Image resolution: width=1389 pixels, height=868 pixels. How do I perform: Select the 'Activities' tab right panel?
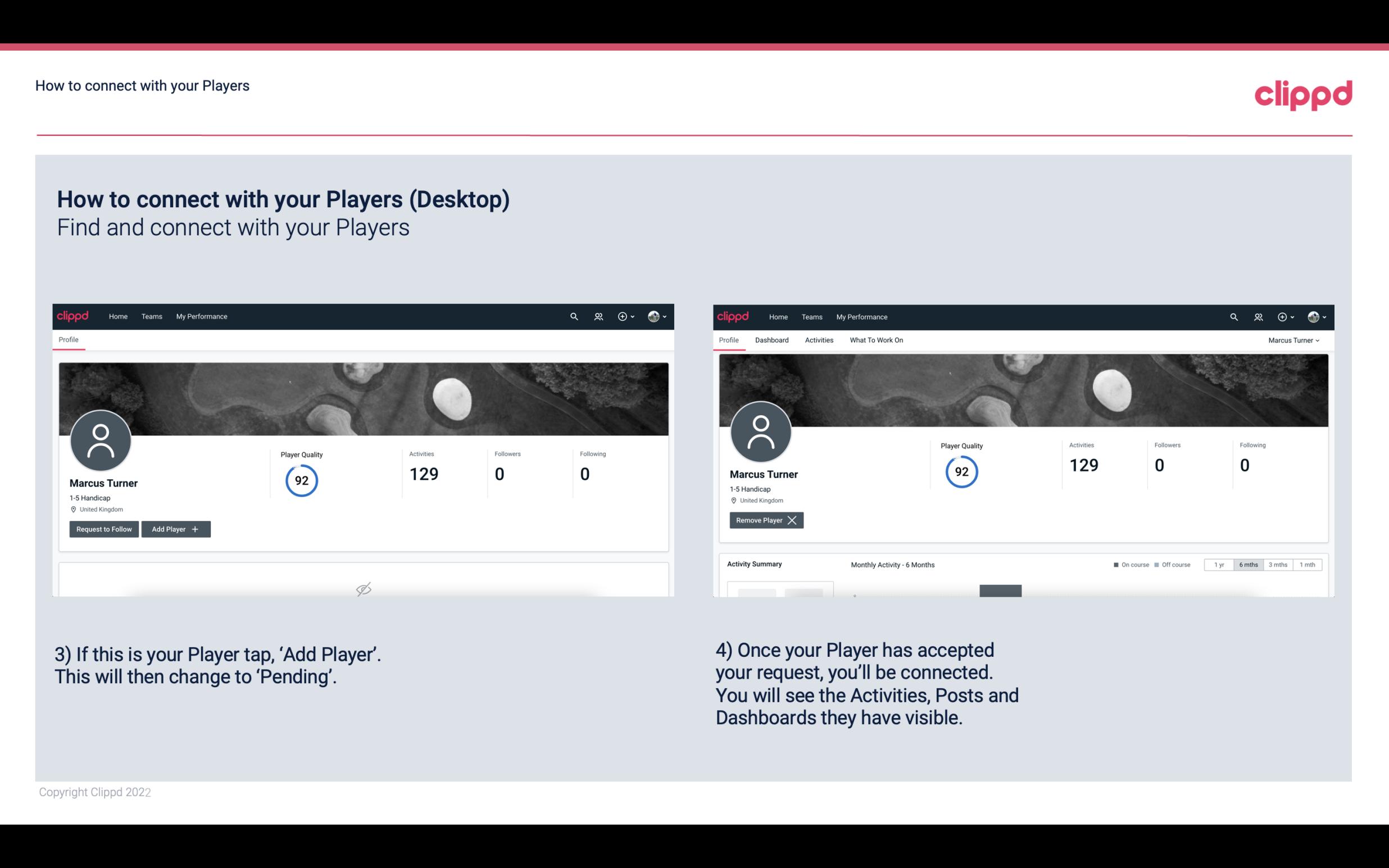click(819, 340)
